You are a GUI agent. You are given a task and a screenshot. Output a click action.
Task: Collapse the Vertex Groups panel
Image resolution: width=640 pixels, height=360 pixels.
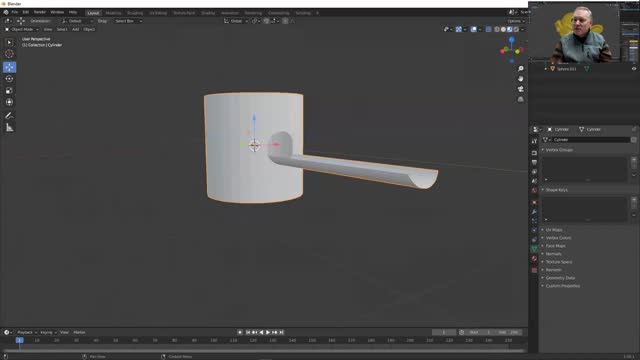[x=559, y=150]
